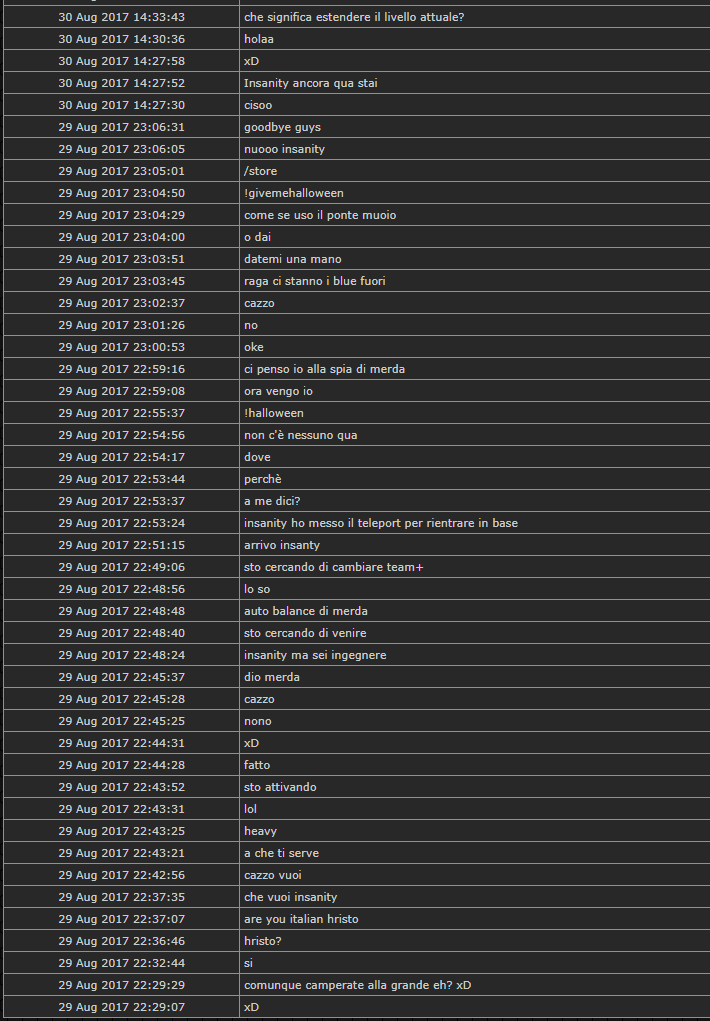
Task: Select the timestamp 29 Aug 2017 22:48:24
Action: [x=121, y=655]
